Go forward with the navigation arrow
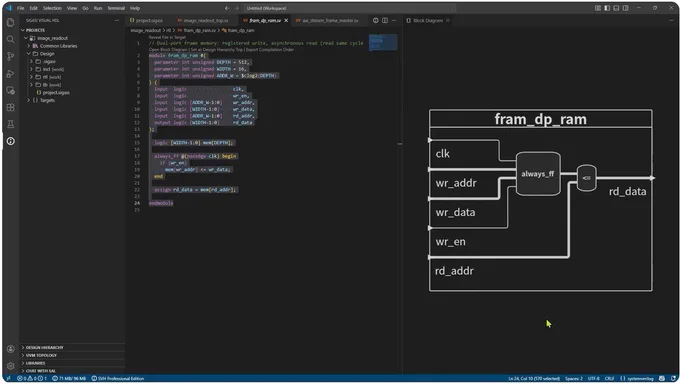The image size is (680, 384). pyautogui.click(x=237, y=8)
